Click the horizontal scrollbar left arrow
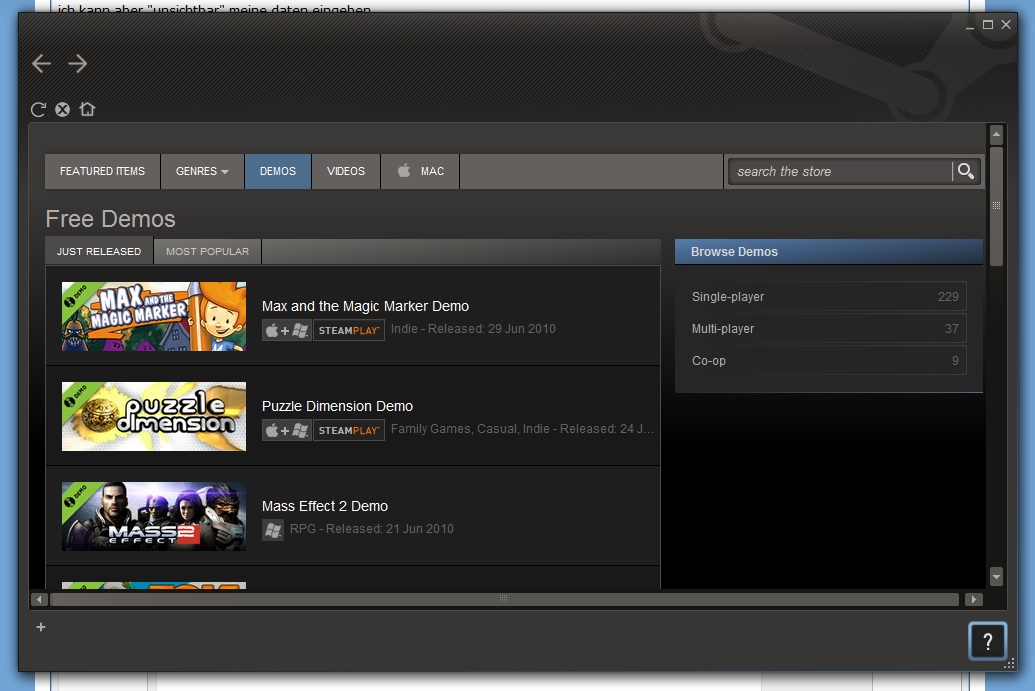The image size is (1035, 691). pyautogui.click(x=39, y=599)
